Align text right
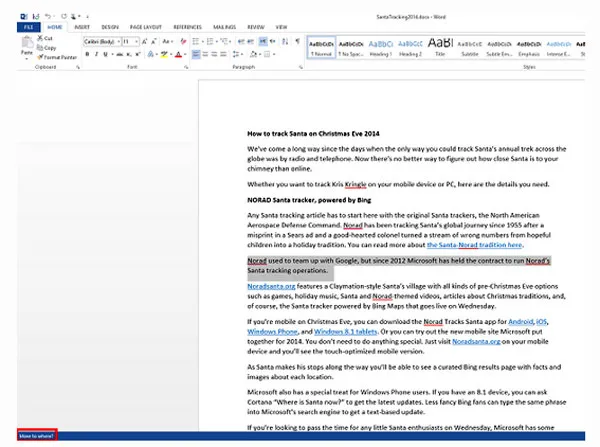 [x=214, y=54]
